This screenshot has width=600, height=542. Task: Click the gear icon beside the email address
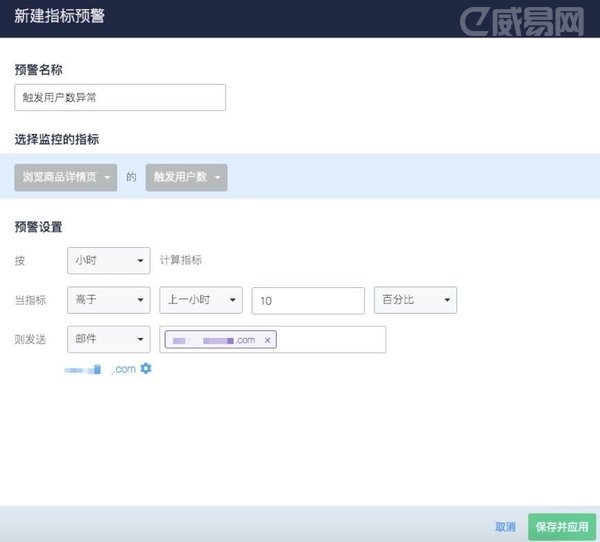pos(146,369)
